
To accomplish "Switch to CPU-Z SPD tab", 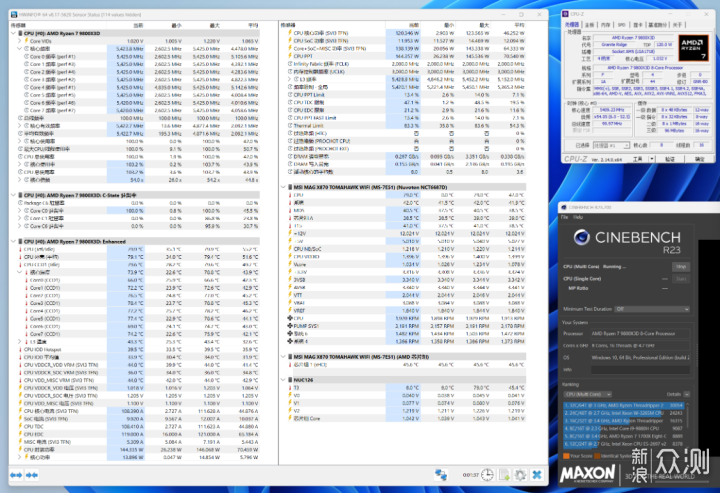I will pos(622,24).
